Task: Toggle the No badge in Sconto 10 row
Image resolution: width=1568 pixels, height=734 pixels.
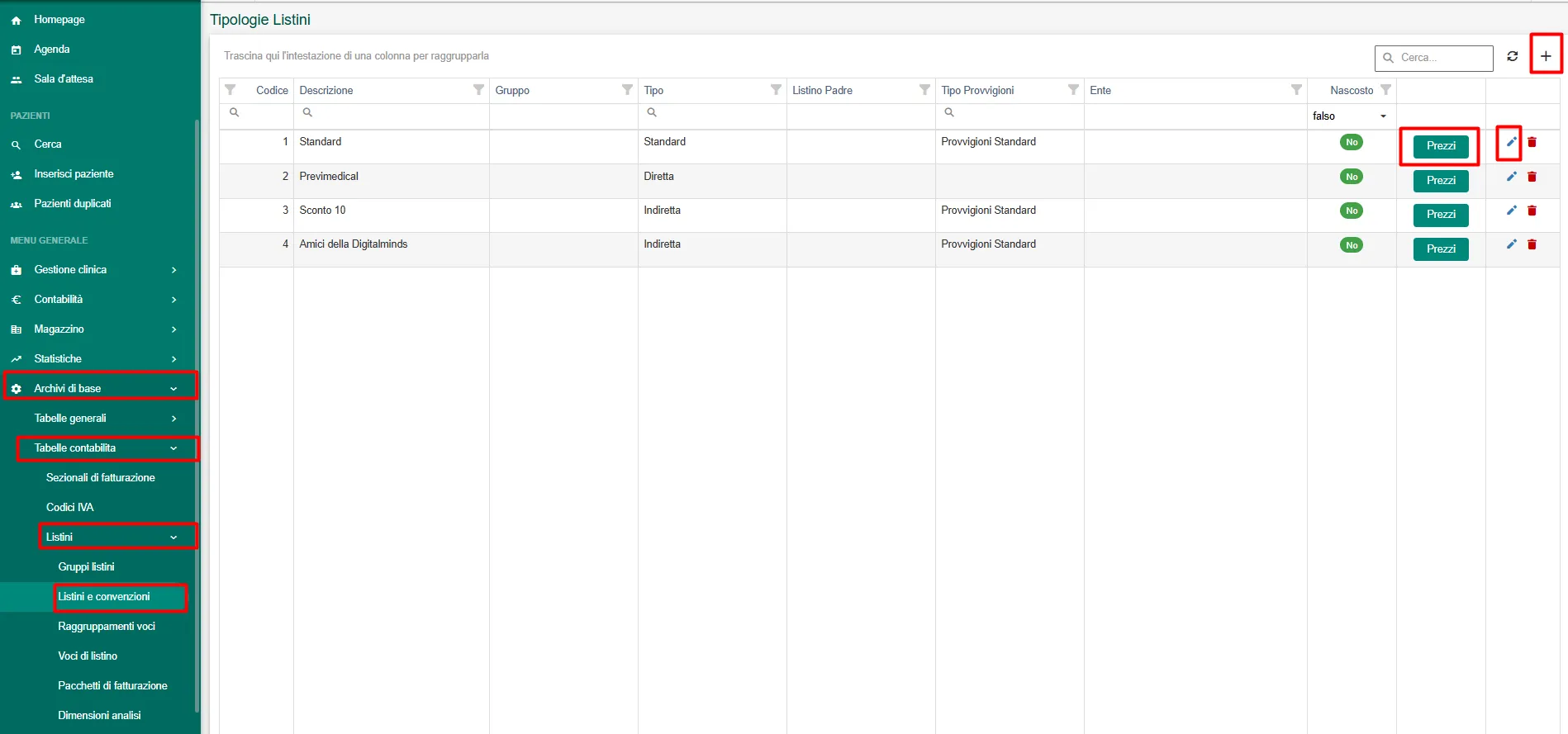Action: (1352, 211)
